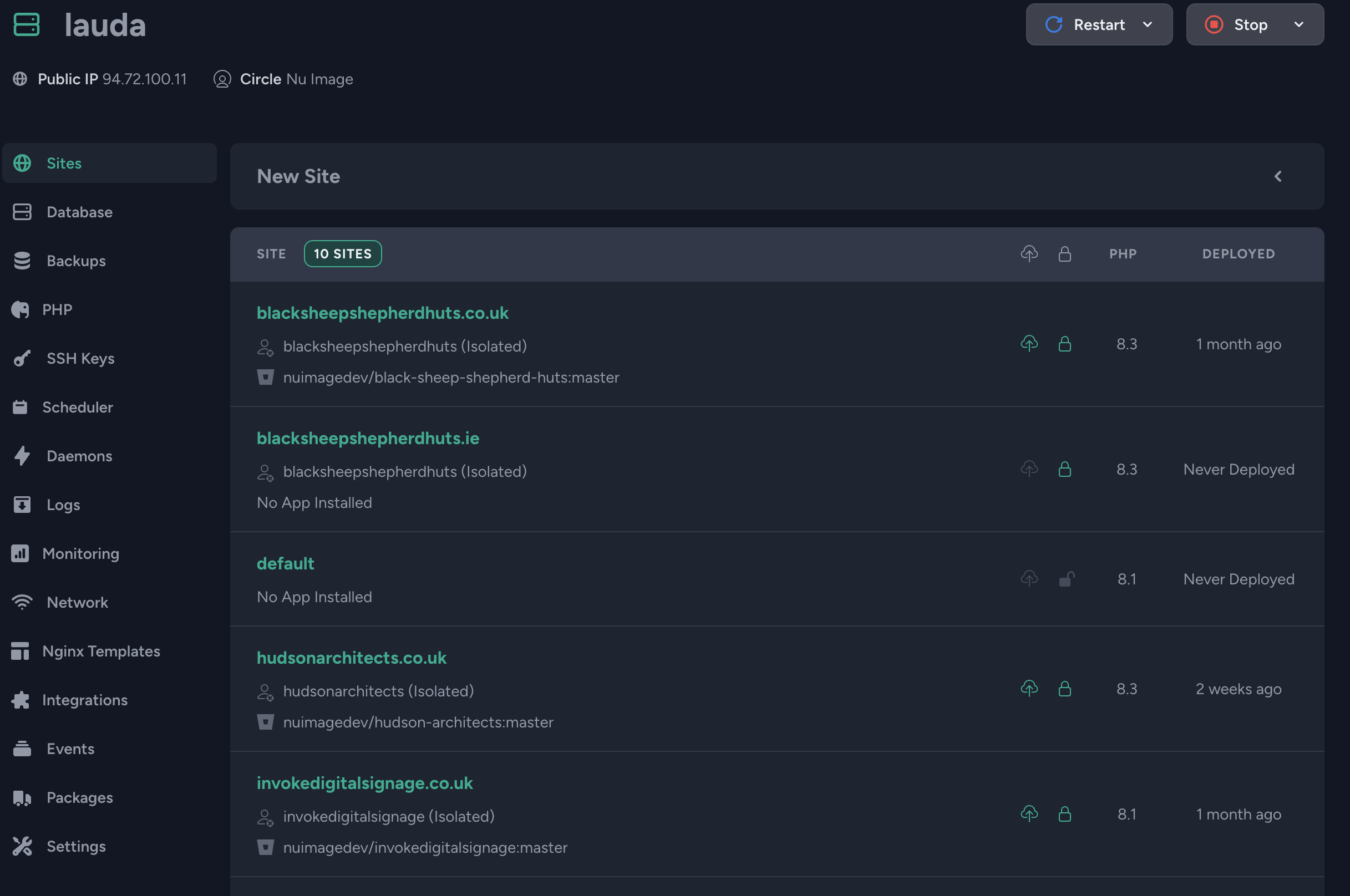Click the isolated user icon under blacksheepshepherdhuts.ie
Image resolution: width=1350 pixels, height=896 pixels.
point(265,472)
